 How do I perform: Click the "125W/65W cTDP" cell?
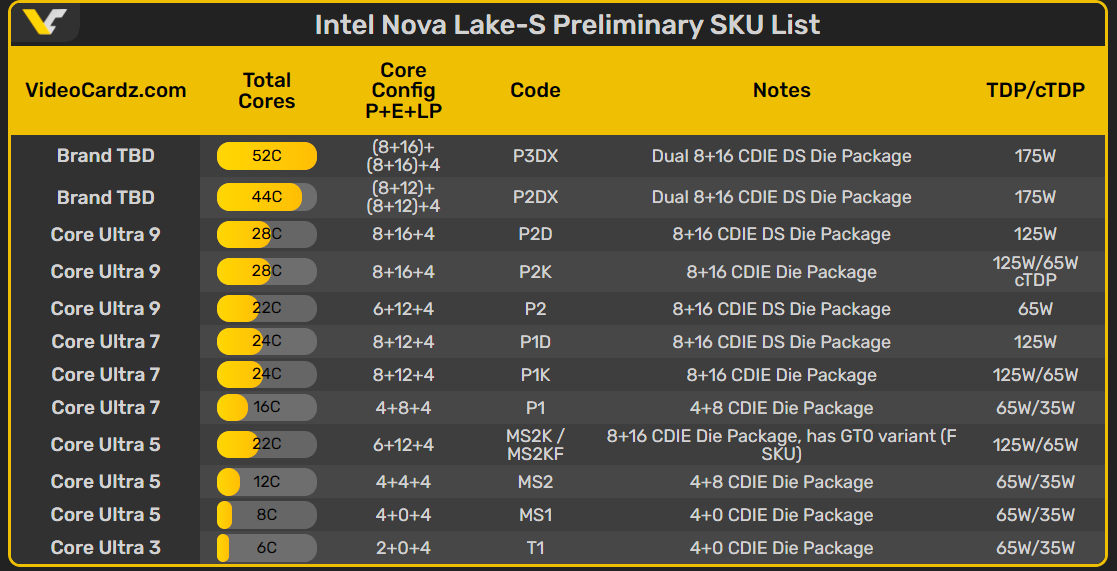pos(1035,271)
